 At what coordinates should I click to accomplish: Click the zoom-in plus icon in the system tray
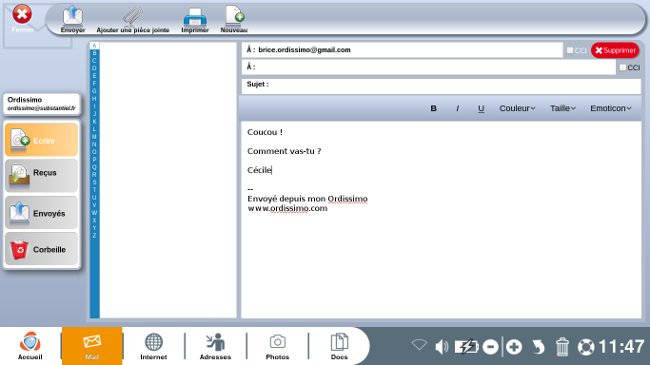514,347
